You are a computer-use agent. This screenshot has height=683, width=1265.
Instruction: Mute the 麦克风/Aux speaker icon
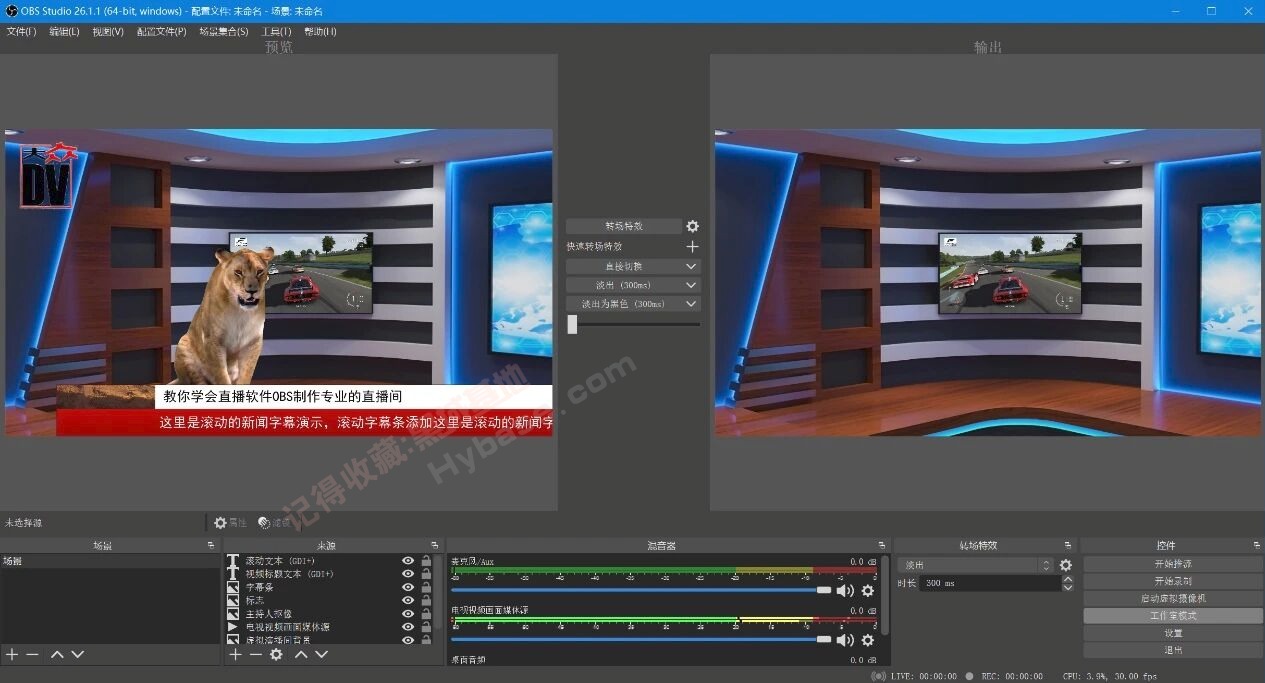(844, 591)
